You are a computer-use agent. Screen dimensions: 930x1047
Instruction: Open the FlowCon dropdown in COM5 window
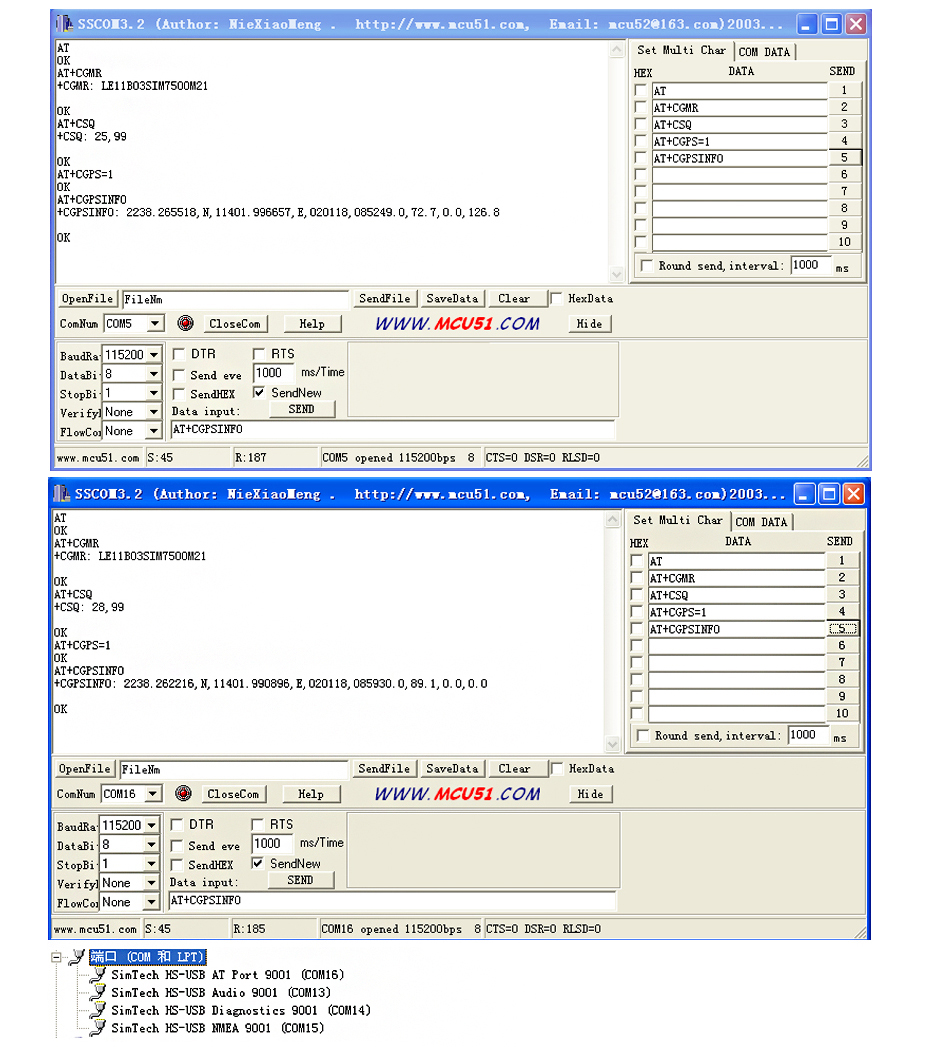click(154, 431)
